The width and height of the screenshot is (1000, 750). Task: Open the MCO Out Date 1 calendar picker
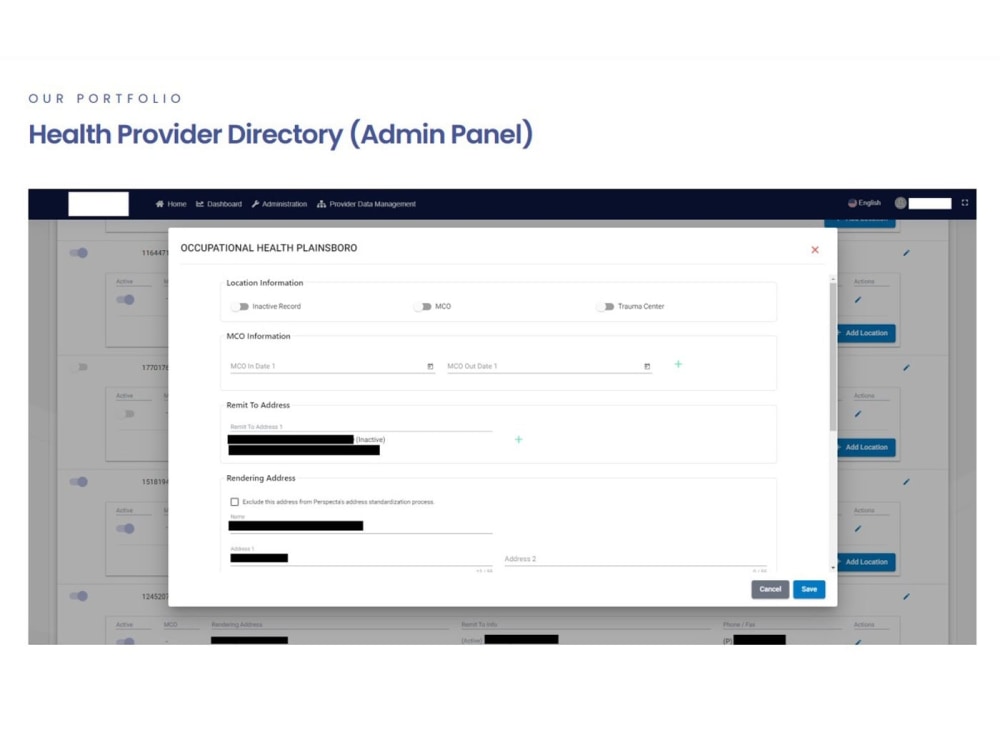pos(646,366)
